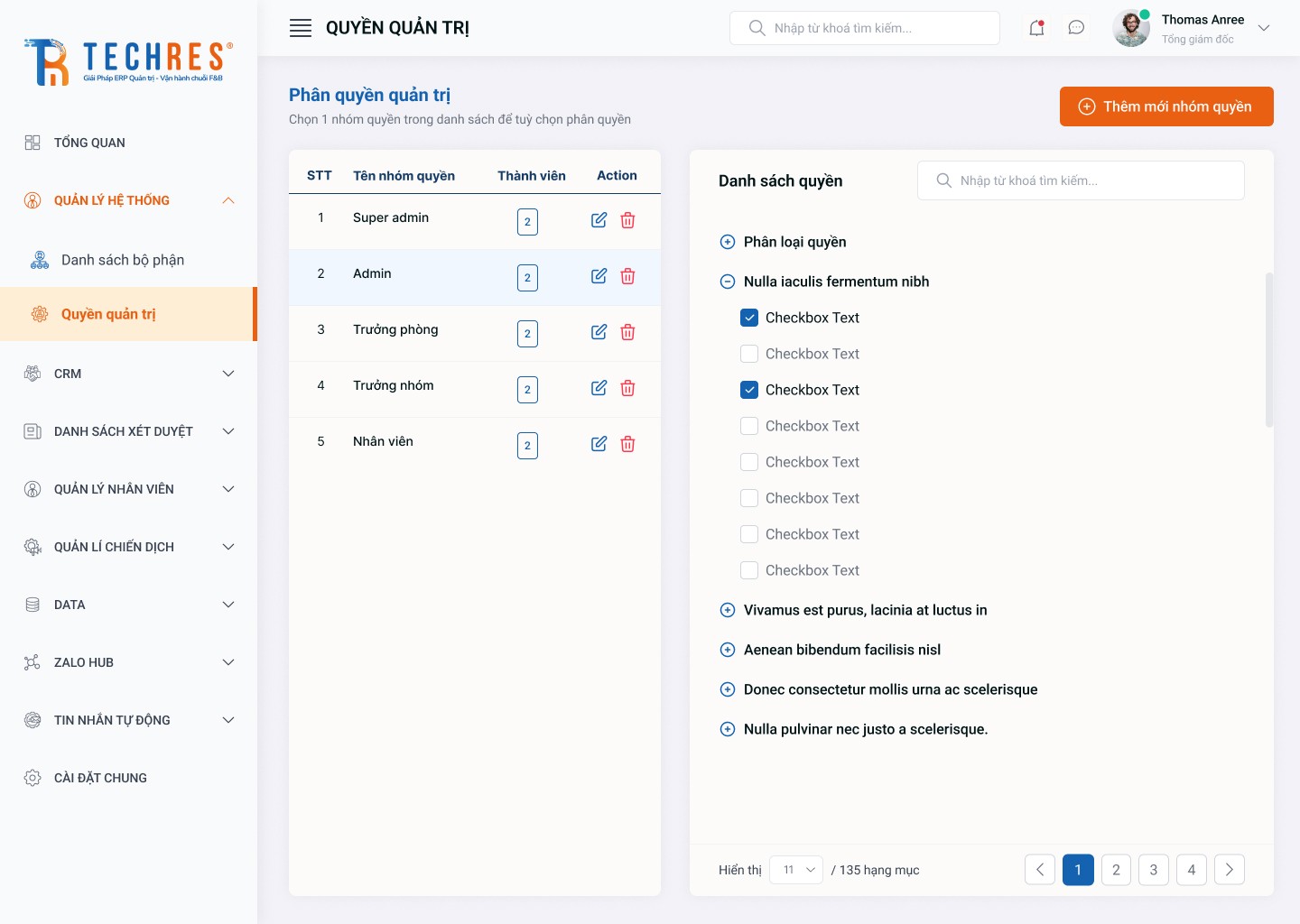Click Thomas Anree's avatar photo
Image resolution: width=1300 pixels, height=924 pixels.
point(1131,28)
